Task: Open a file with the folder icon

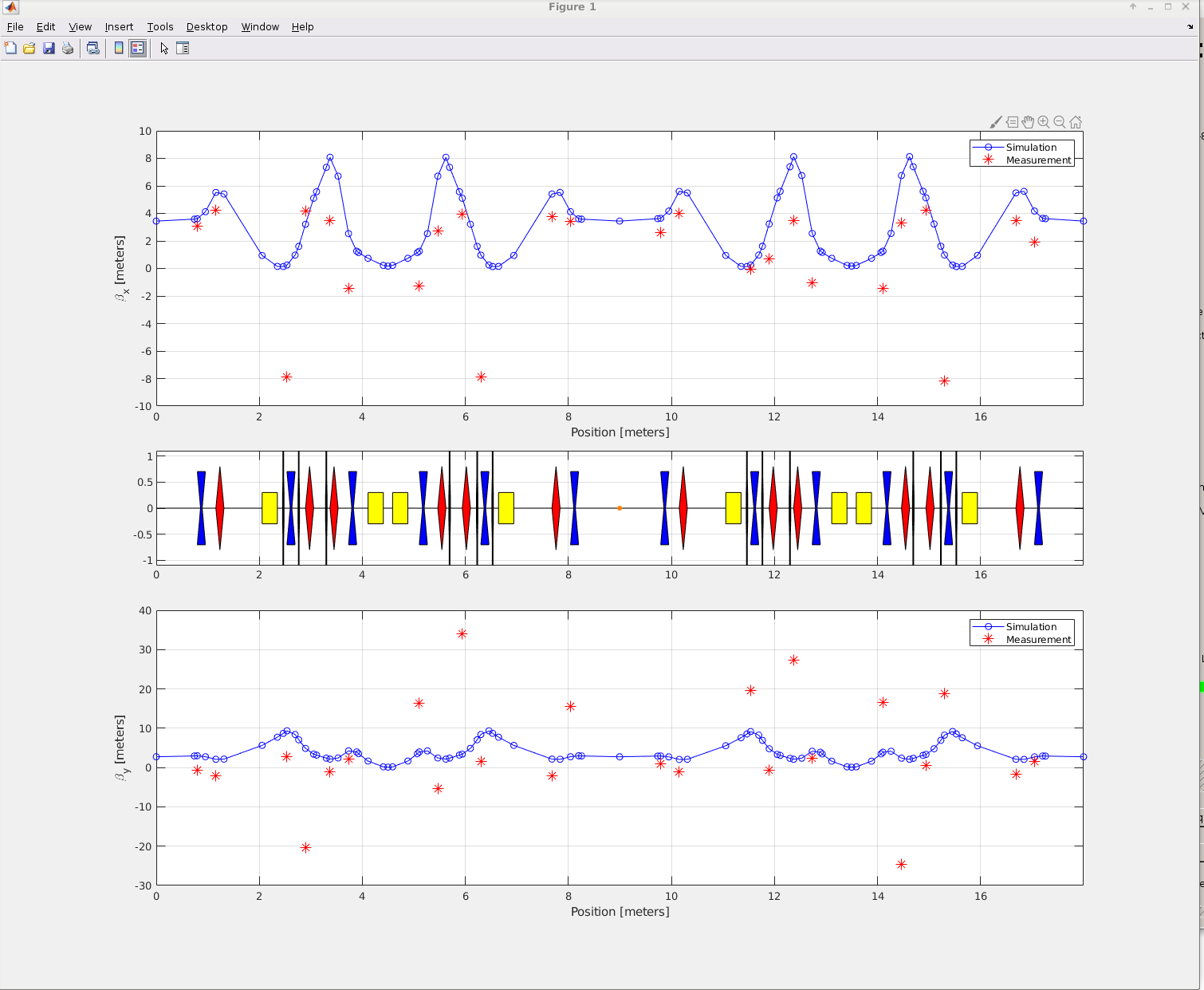Action: click(x=30, y=48)
